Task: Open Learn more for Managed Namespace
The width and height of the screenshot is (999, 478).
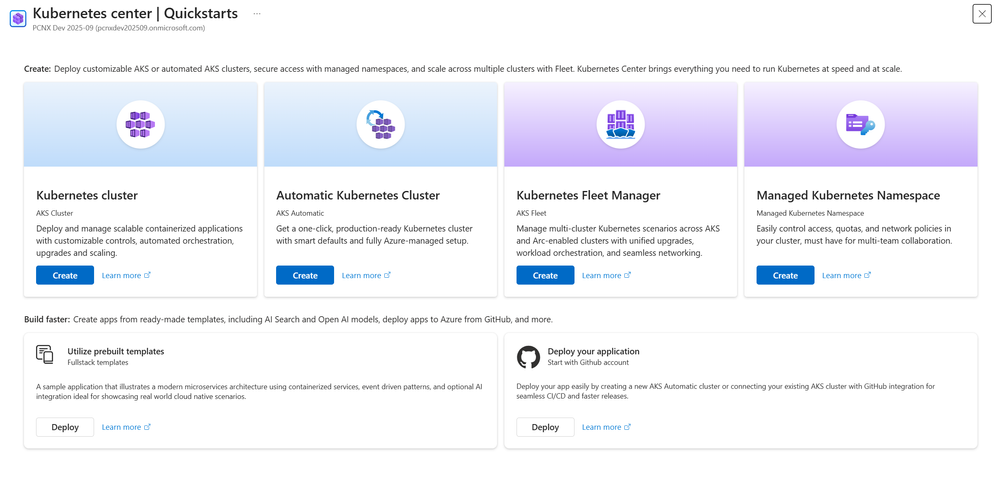Action: [x=846, y=275]
